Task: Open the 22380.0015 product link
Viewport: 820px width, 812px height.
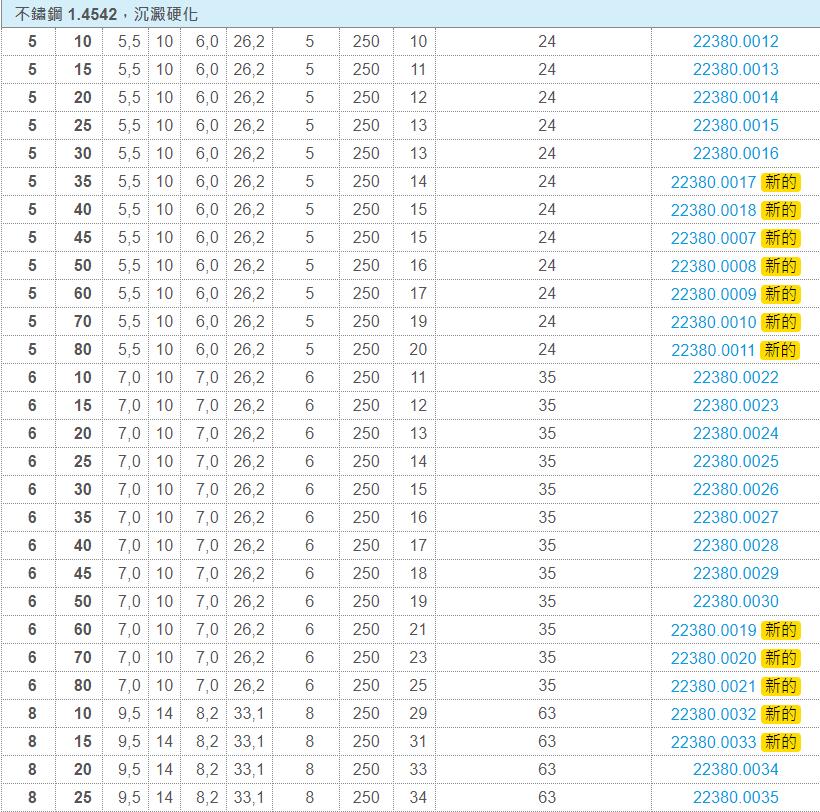Action: [735, 125]
